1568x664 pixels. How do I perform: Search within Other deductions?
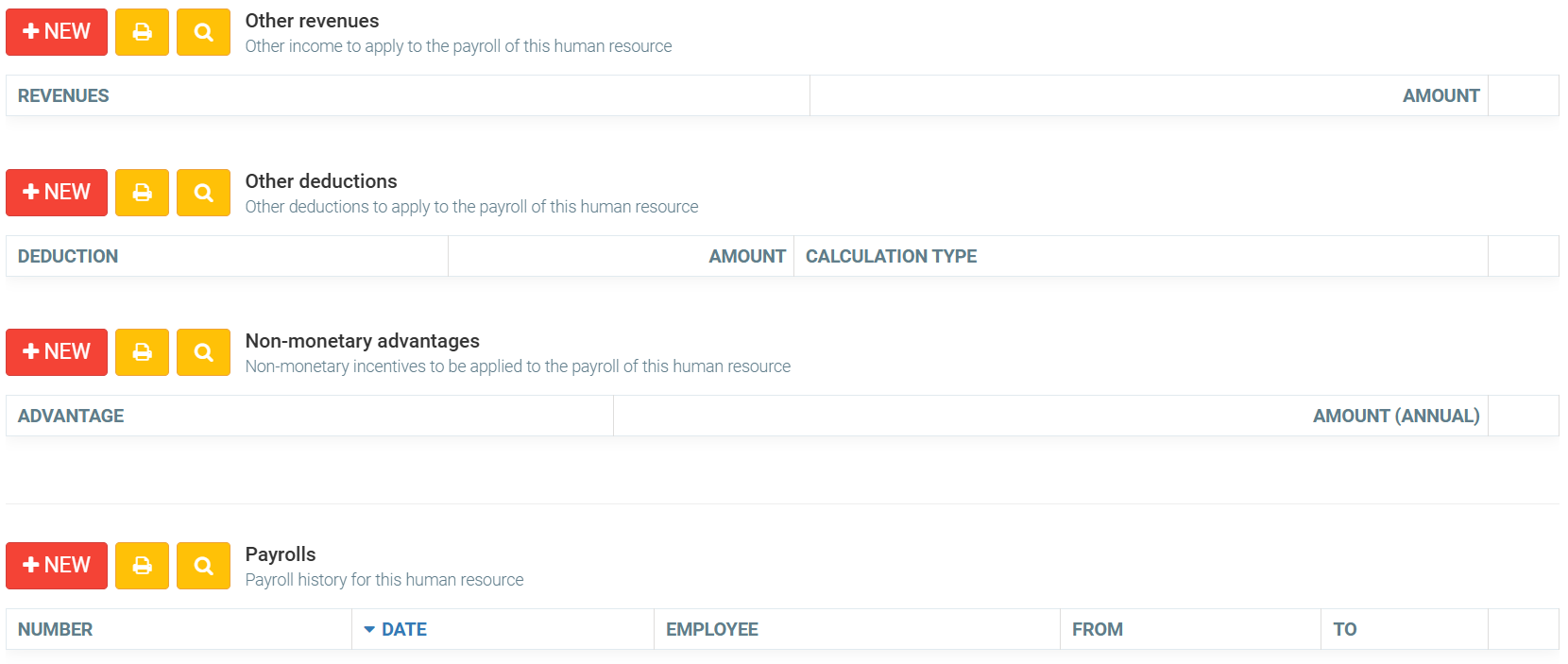pos(203,193)
